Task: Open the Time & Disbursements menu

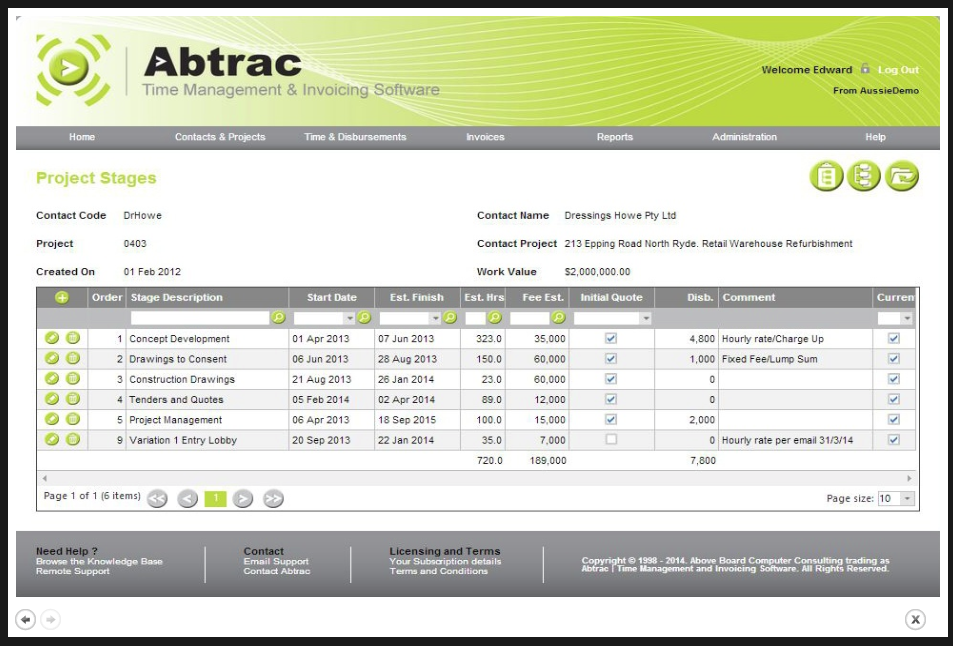Action: click(x=355, y=137)
